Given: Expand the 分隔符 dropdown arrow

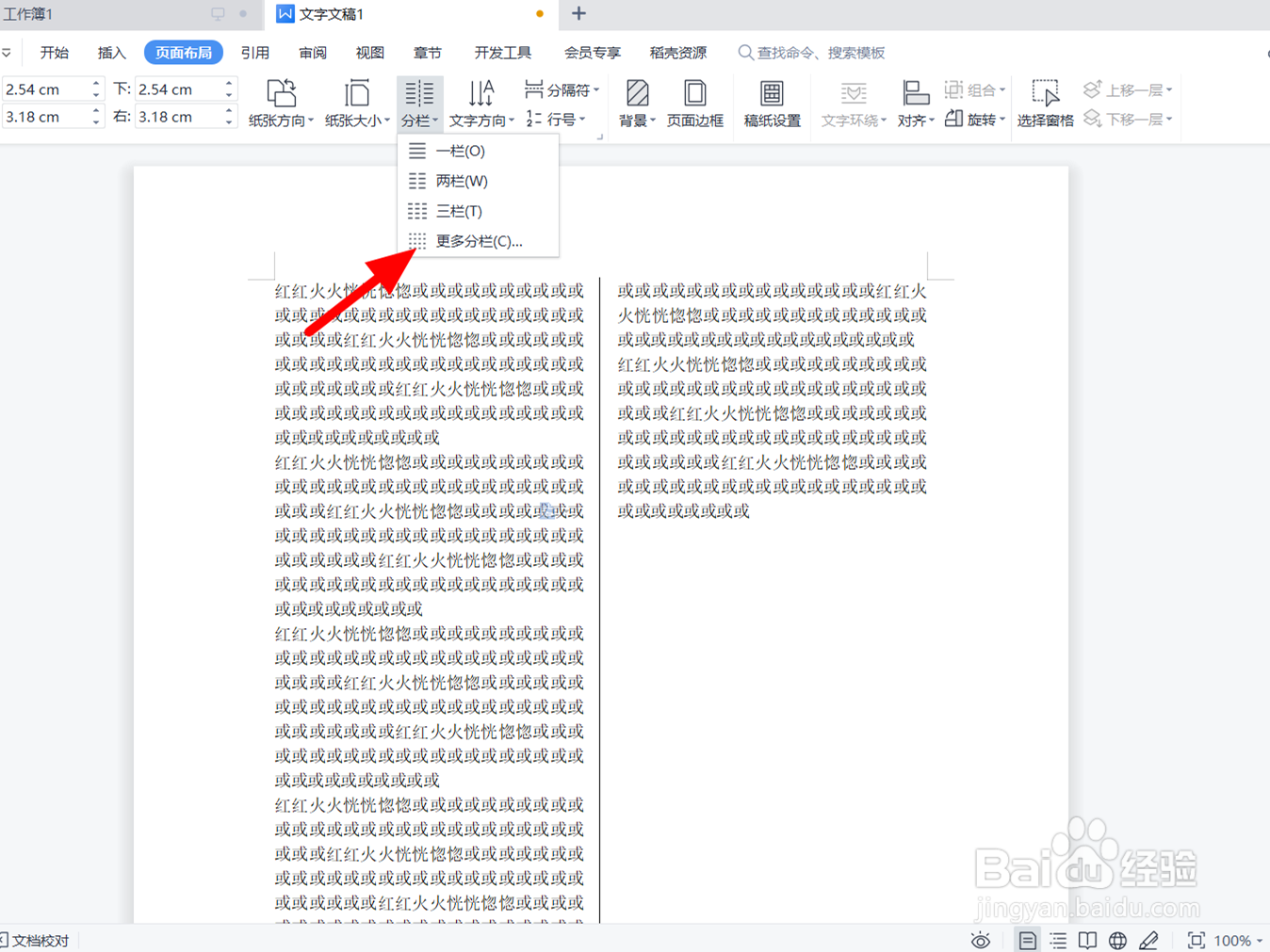Looking at the screenshot, I should coord(596,90).
